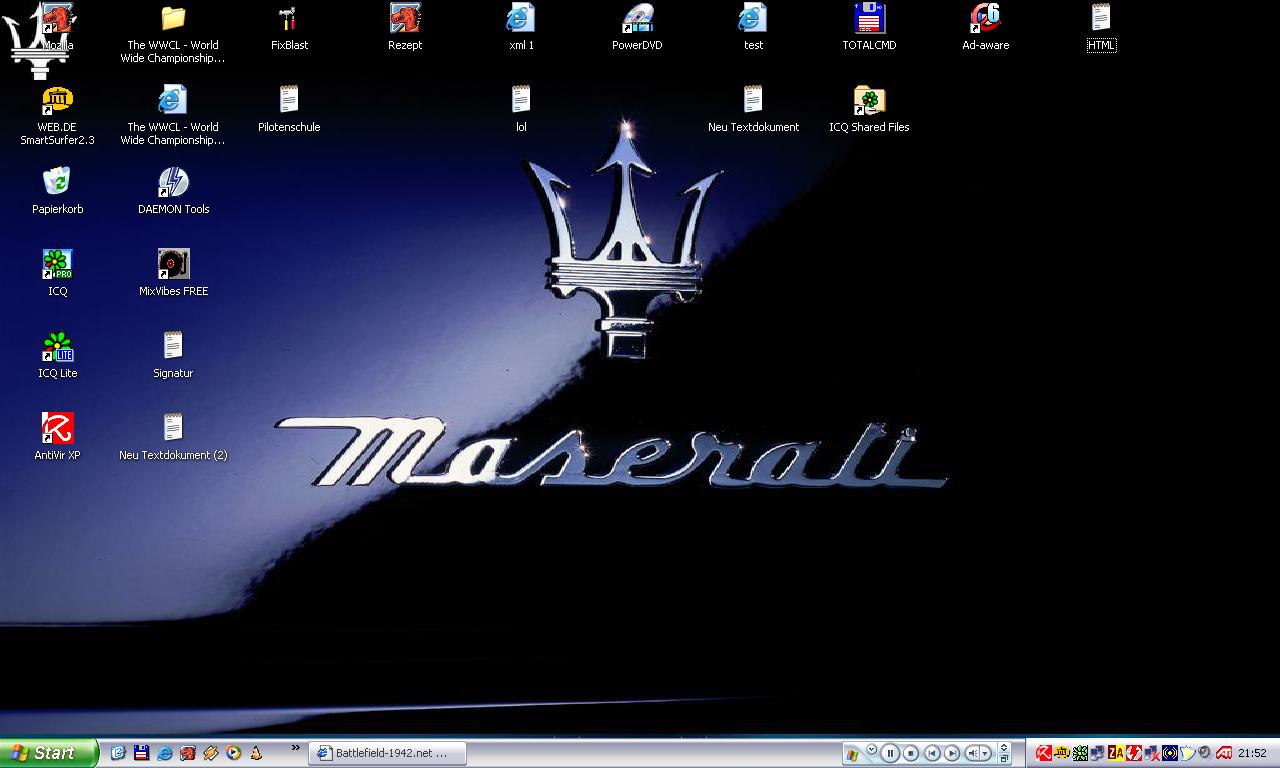Open the Ad-aware shortcut icon
Viewport: 1280px width, 768px height.
(985, 19)
